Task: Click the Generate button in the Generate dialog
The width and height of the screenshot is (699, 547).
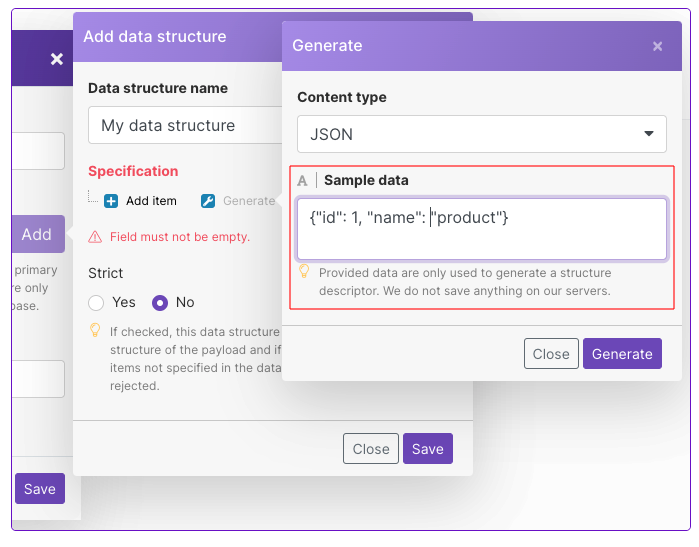Action: point(622,353)
